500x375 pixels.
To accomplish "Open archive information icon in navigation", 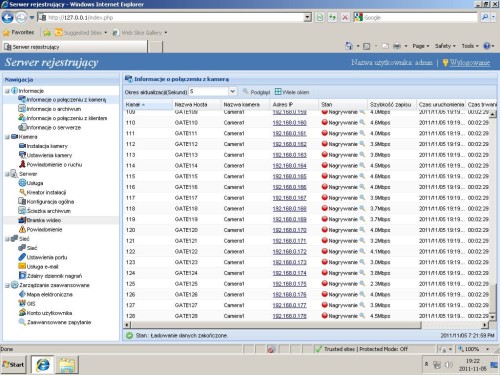I will point(22,108).
